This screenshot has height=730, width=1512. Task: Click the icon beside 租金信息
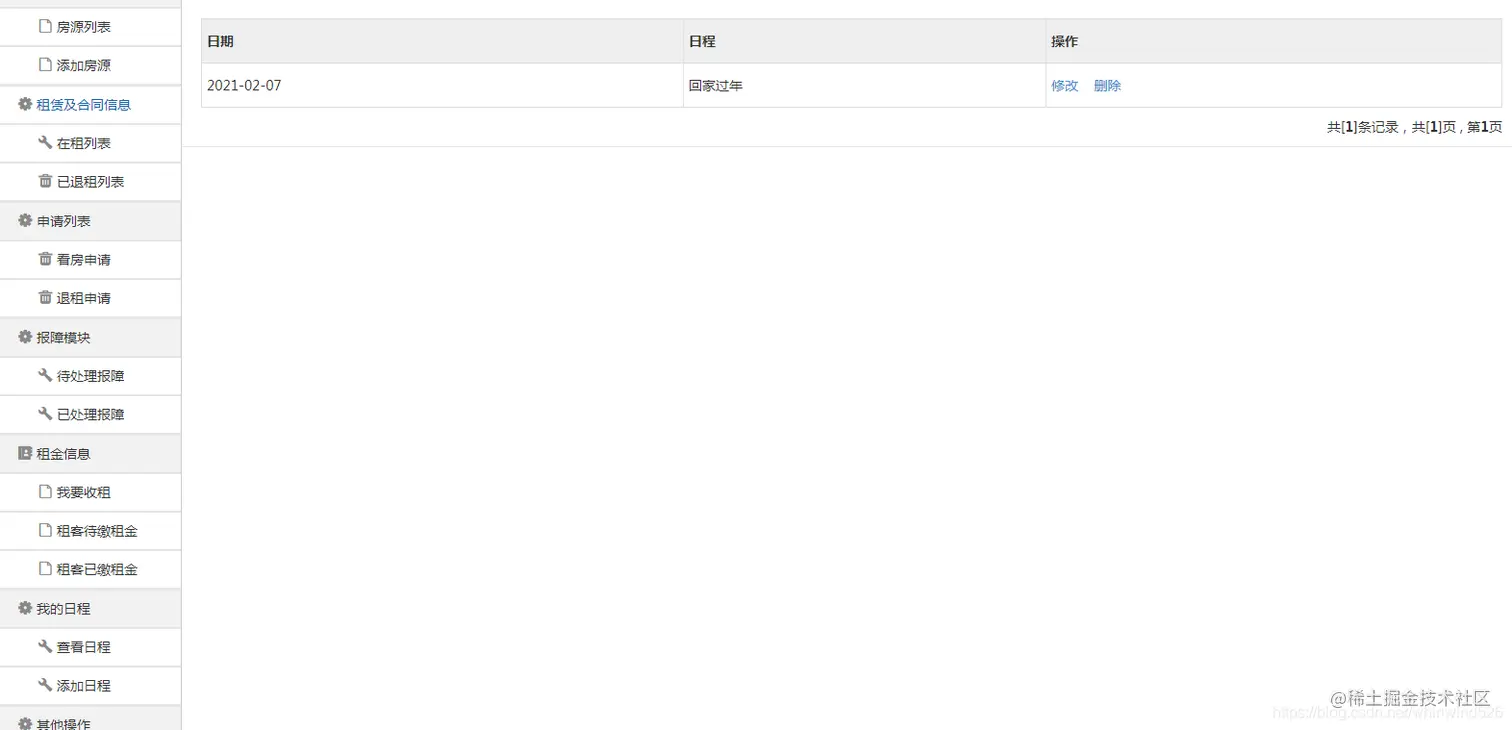(x=25, y=453)
